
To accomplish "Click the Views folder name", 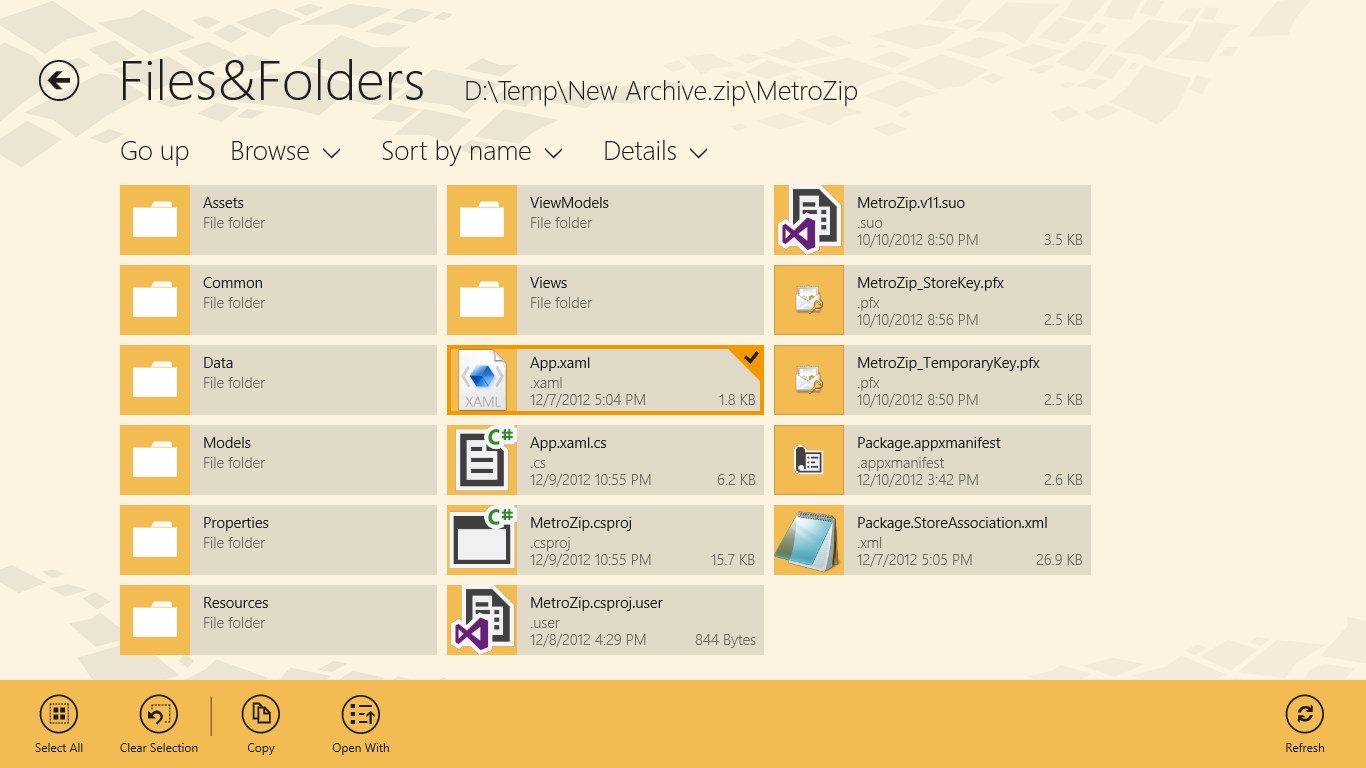I will point(548,283).
